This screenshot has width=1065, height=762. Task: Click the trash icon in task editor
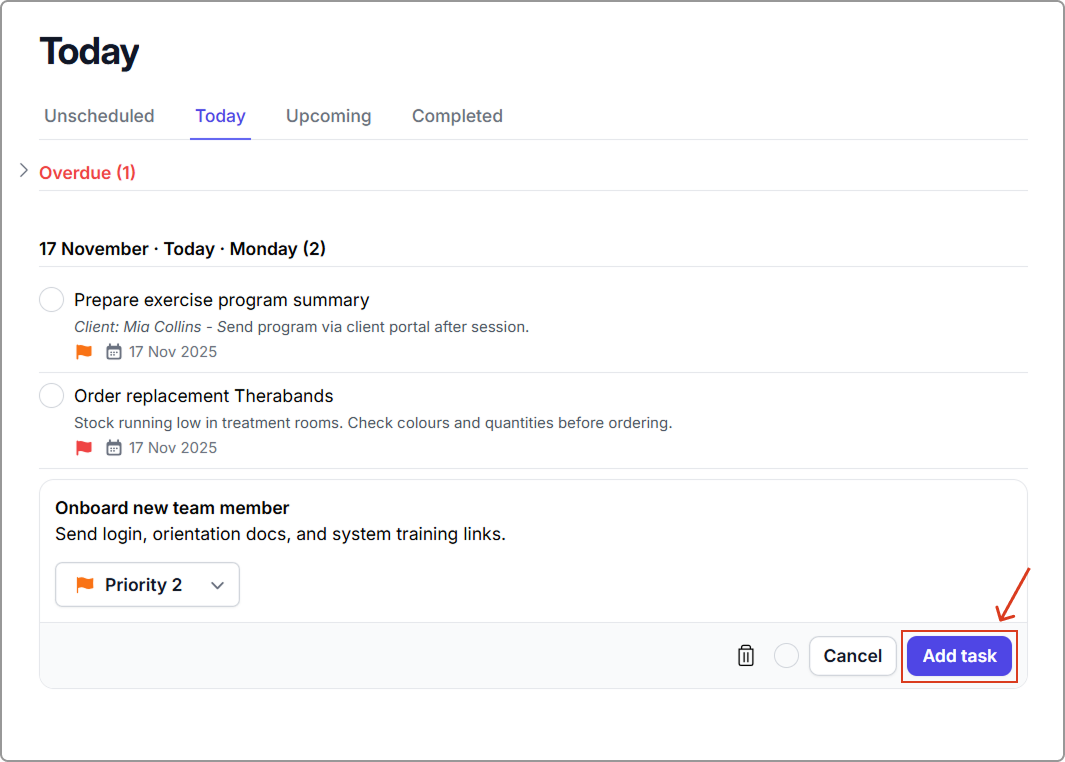pyautogui.click(x=746, y=656)
